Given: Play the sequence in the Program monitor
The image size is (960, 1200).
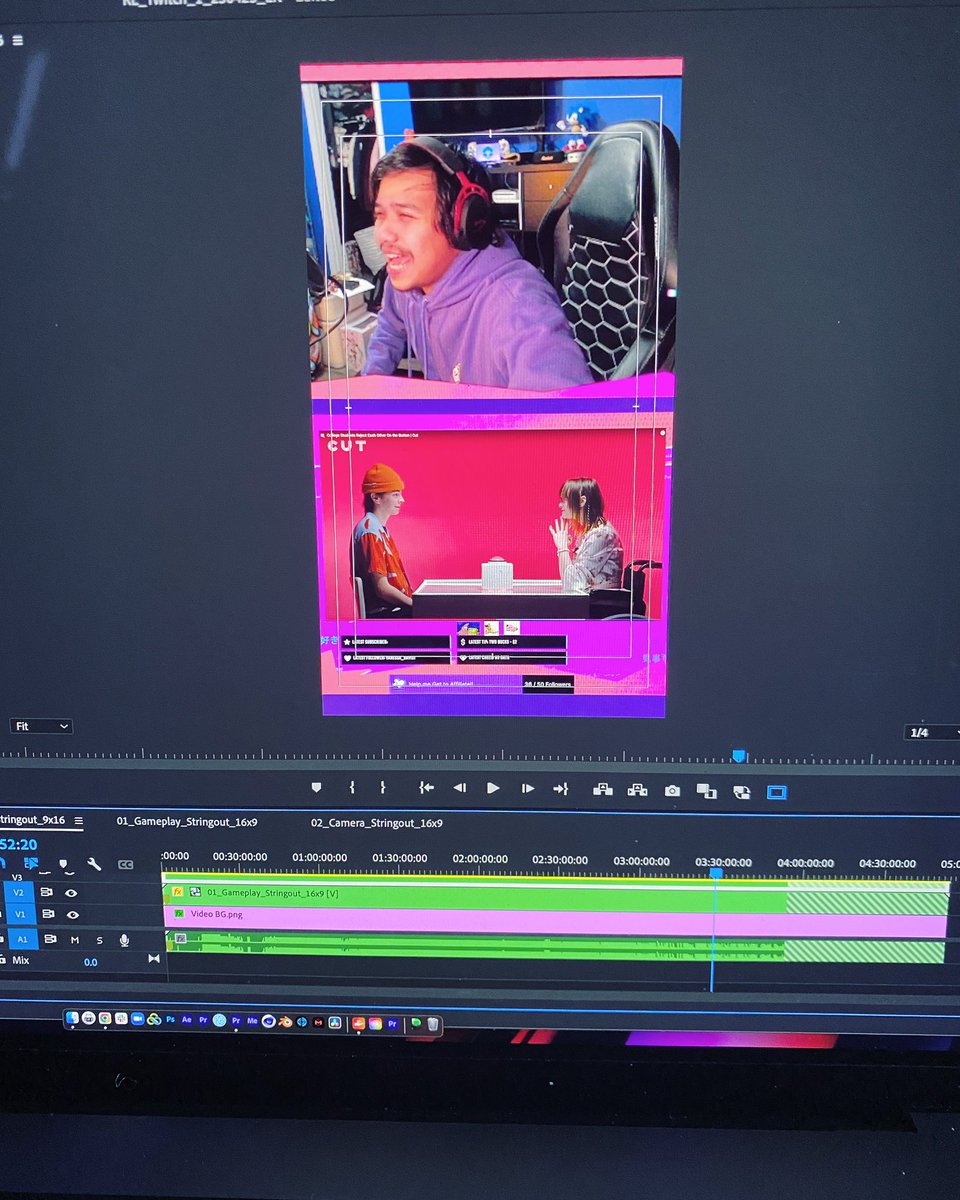Looking at the screenshot, I should (x=493, y=788).
